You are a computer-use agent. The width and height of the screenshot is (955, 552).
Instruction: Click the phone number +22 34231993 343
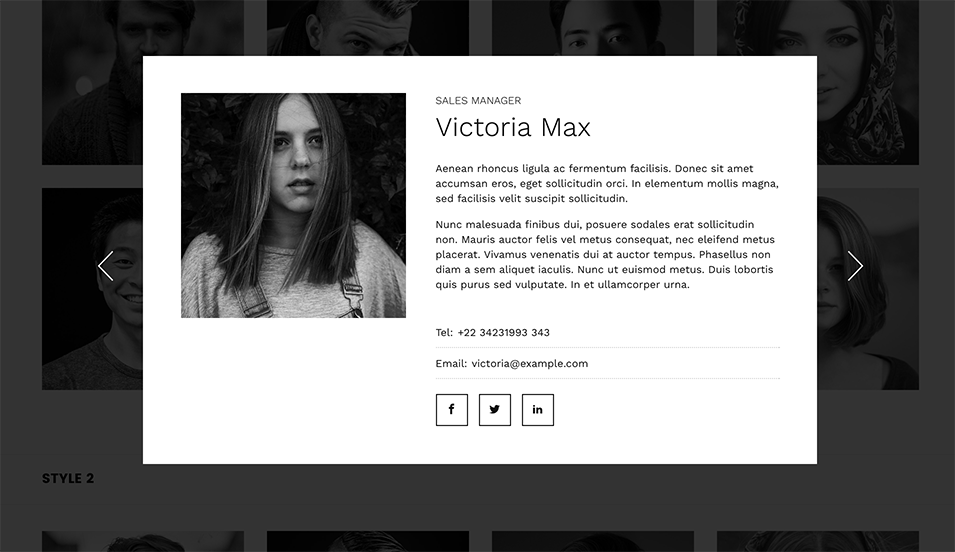tap(503, 333)
